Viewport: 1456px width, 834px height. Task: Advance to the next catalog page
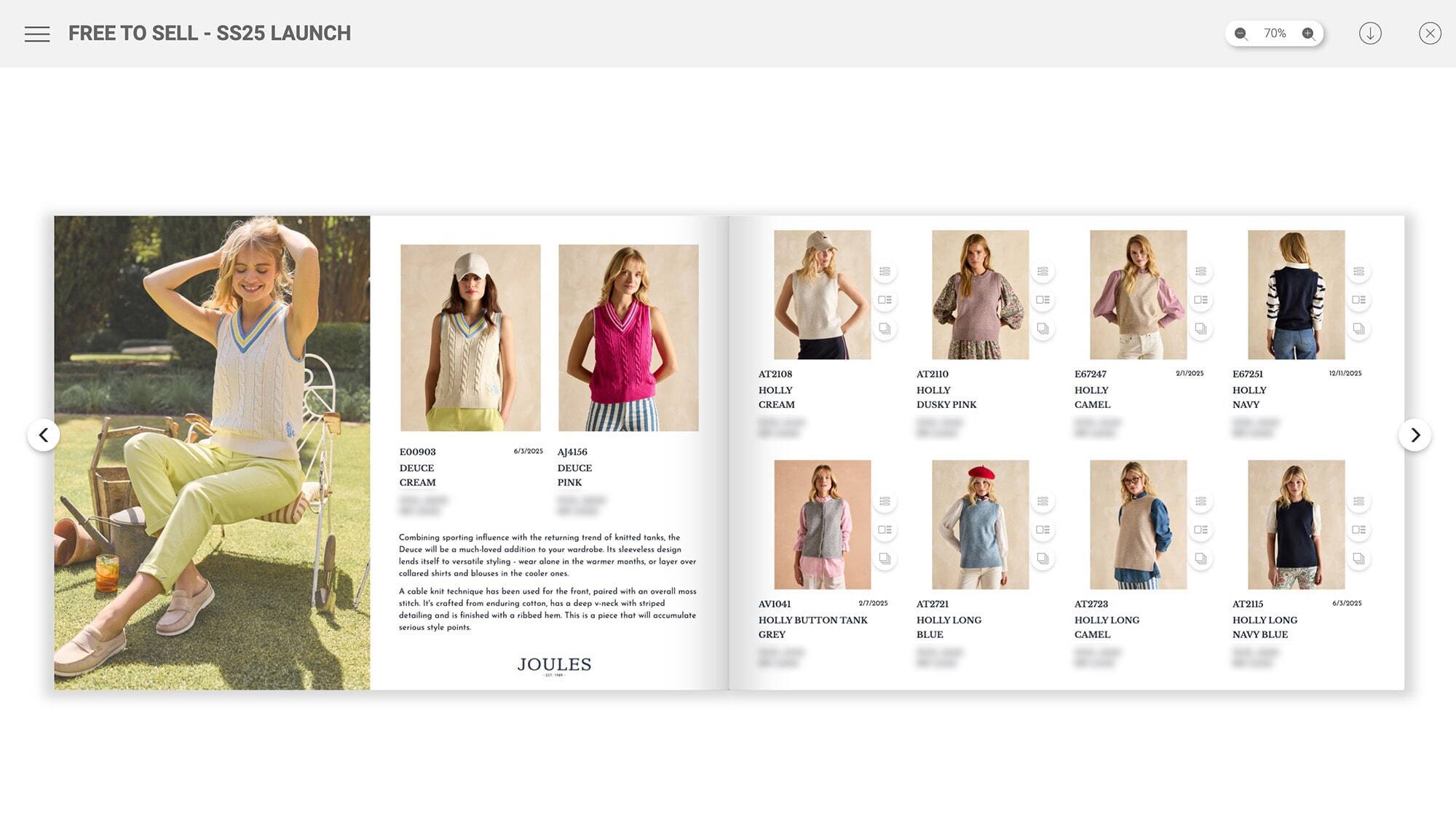[x=1413, y=435]
